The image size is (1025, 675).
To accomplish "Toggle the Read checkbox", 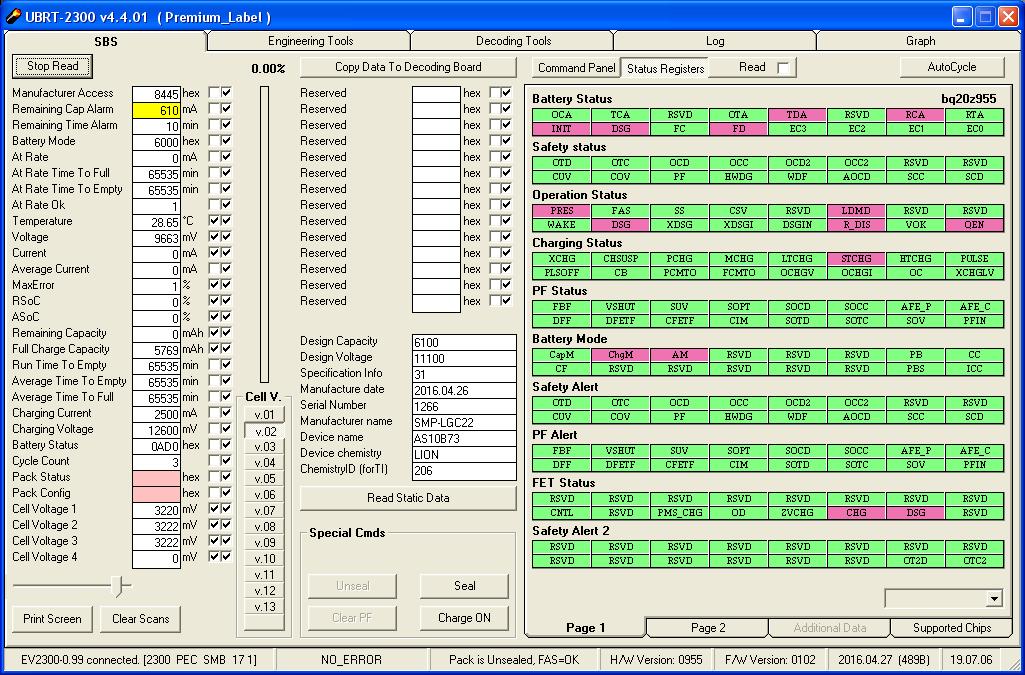I will coord(783,67).
